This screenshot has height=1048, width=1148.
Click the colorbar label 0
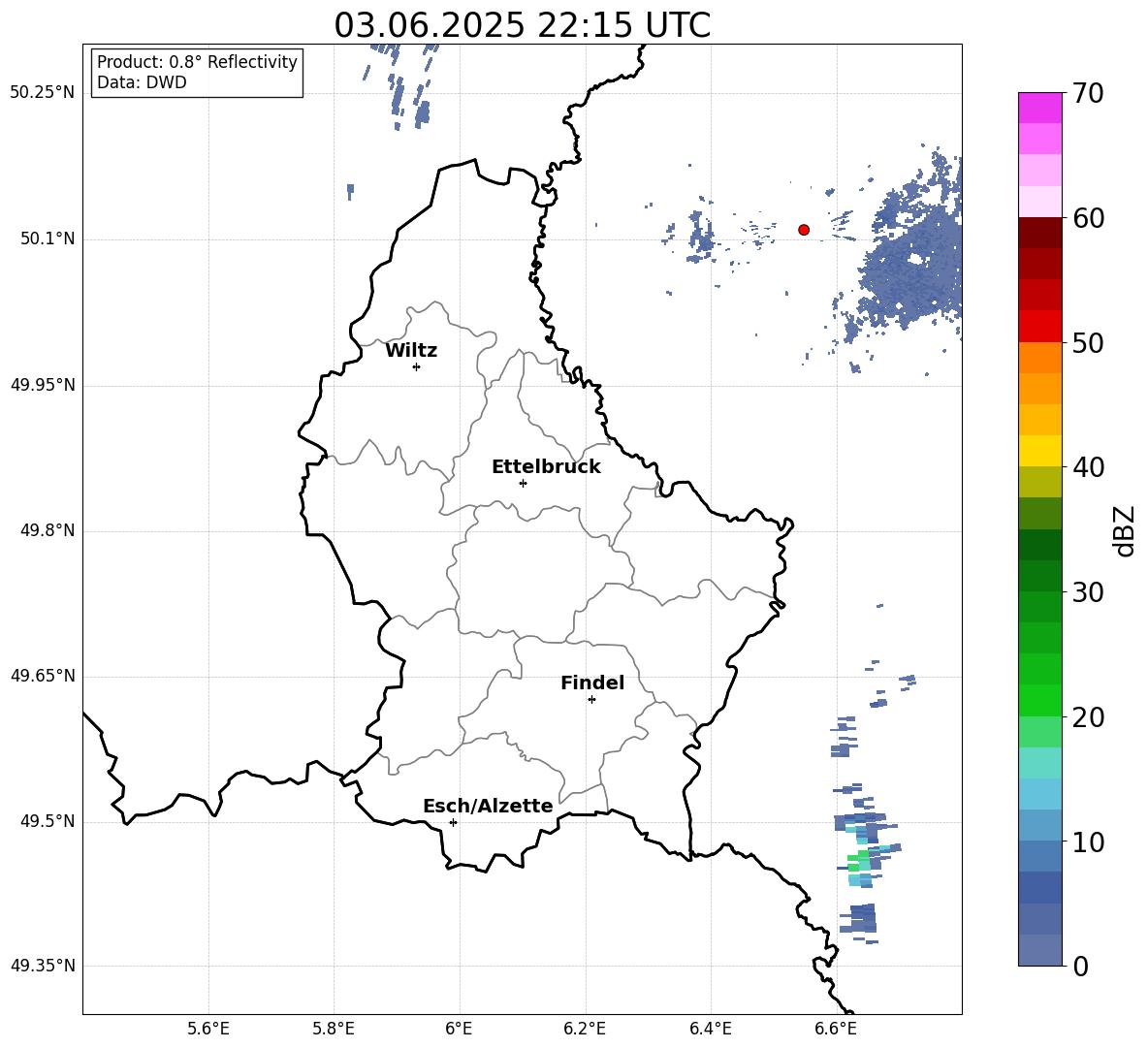click(1080, 966)
